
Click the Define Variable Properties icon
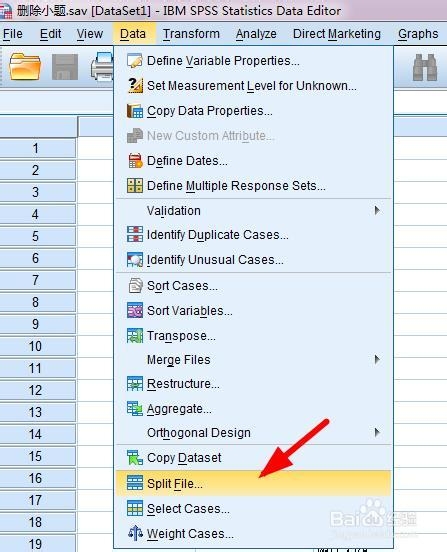coord(135,61)
